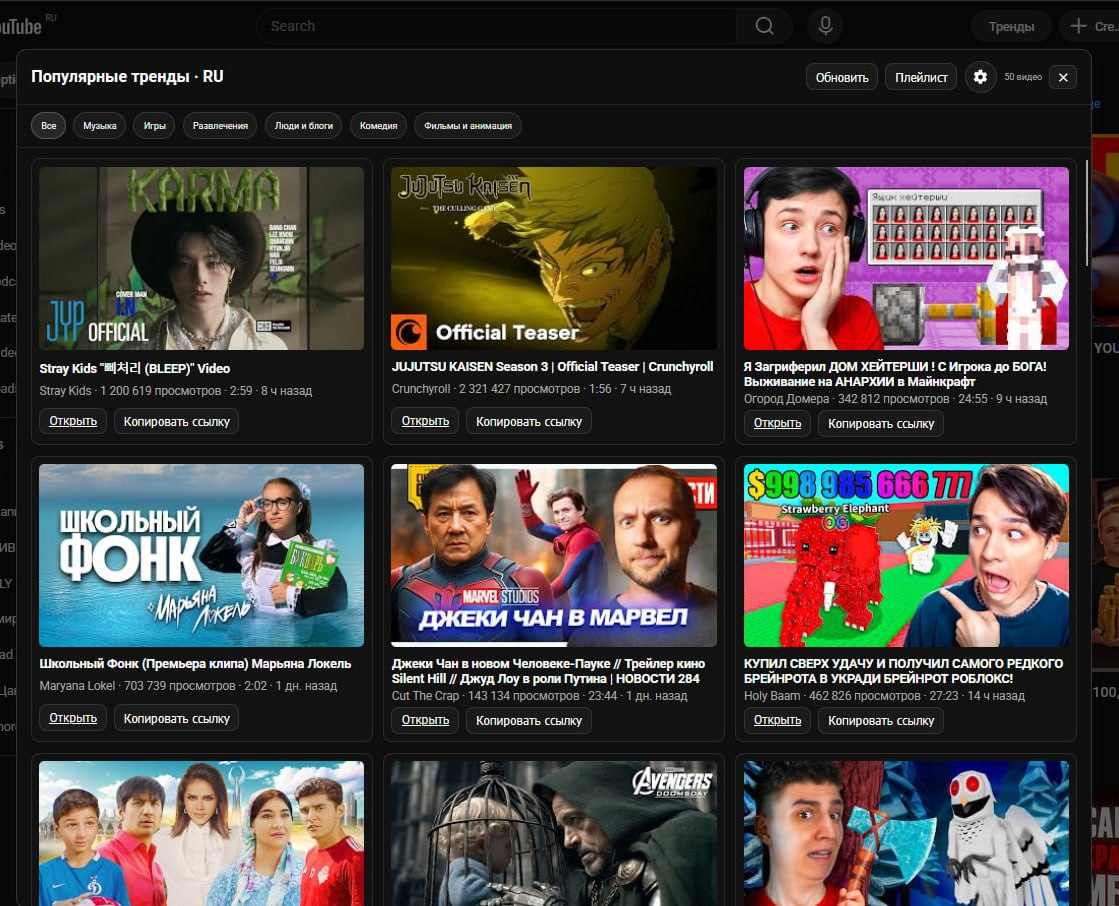Copy link for Jujutsu Kaisen teaser
The height and width of the screenshot is (906, 1119).
point(529,421)
